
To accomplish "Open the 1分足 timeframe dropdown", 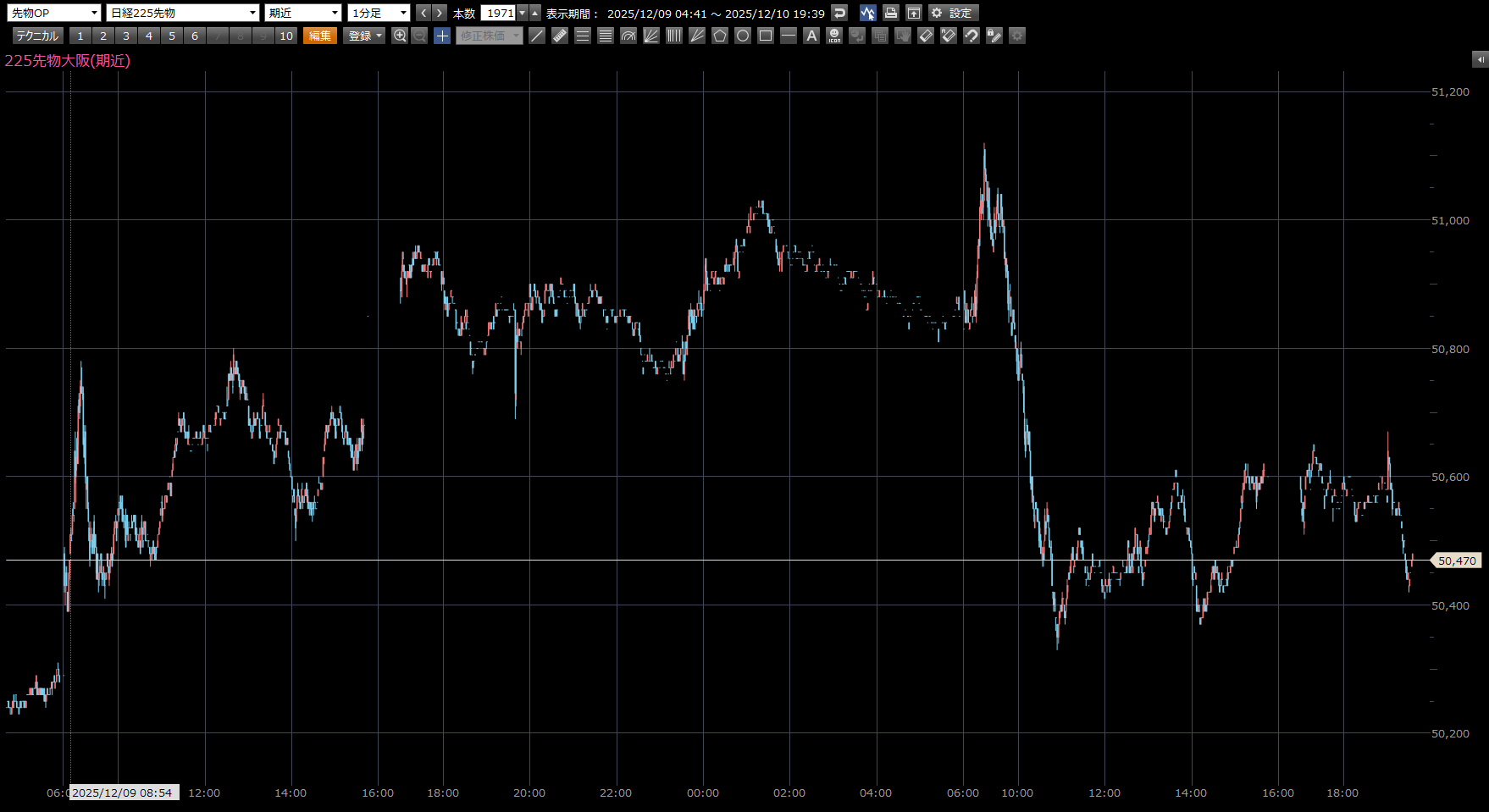I will click(379, 13).
